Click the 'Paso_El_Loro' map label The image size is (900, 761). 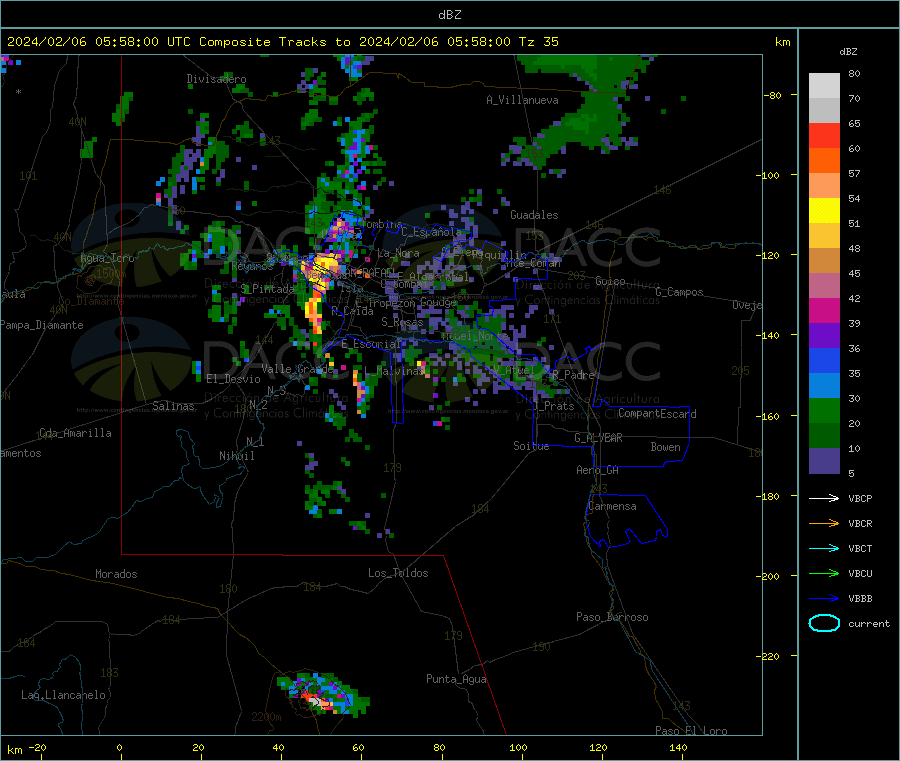(x=691, y=731)
